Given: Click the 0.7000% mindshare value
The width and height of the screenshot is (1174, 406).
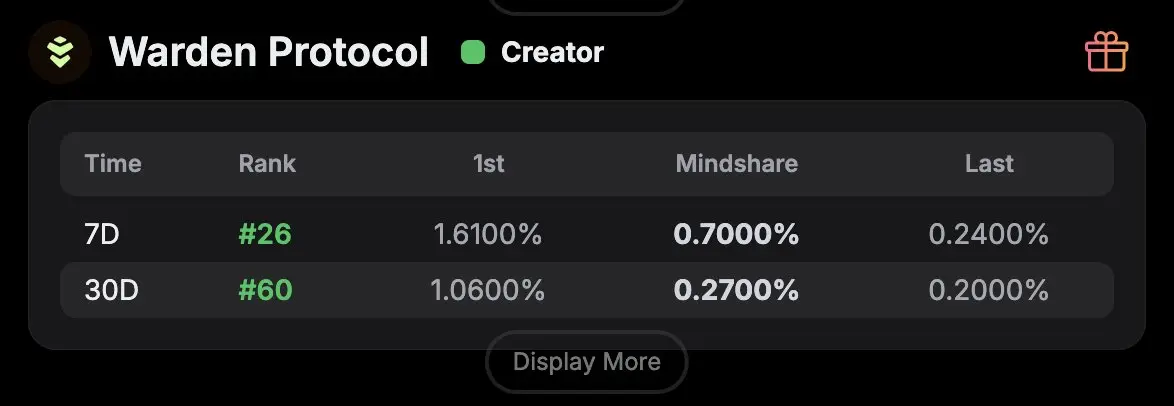Looking at the screenshot, I should 736,235.
